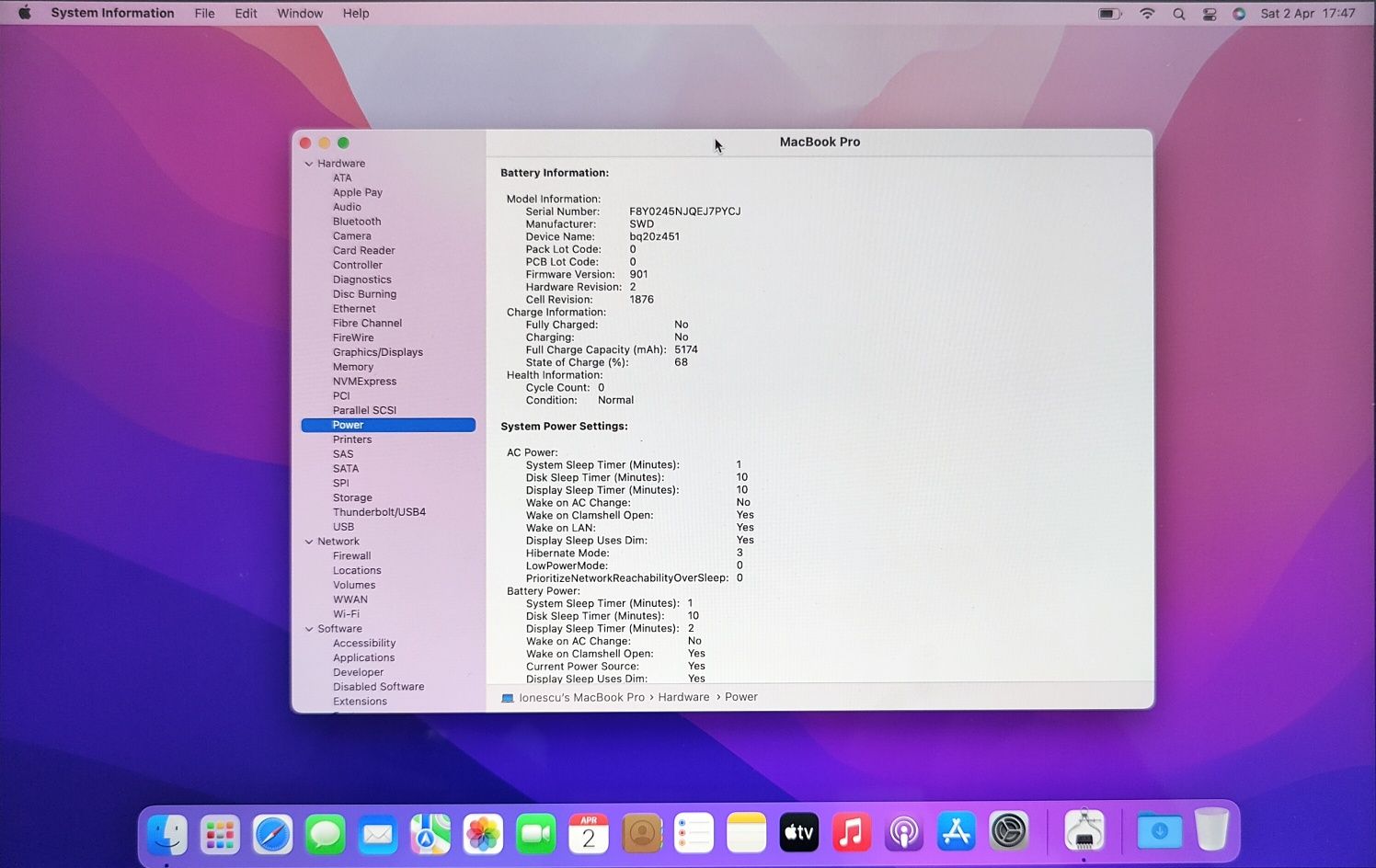Collapse the Software section
This screenshot has height=868, width=1376.
point(309,629)
